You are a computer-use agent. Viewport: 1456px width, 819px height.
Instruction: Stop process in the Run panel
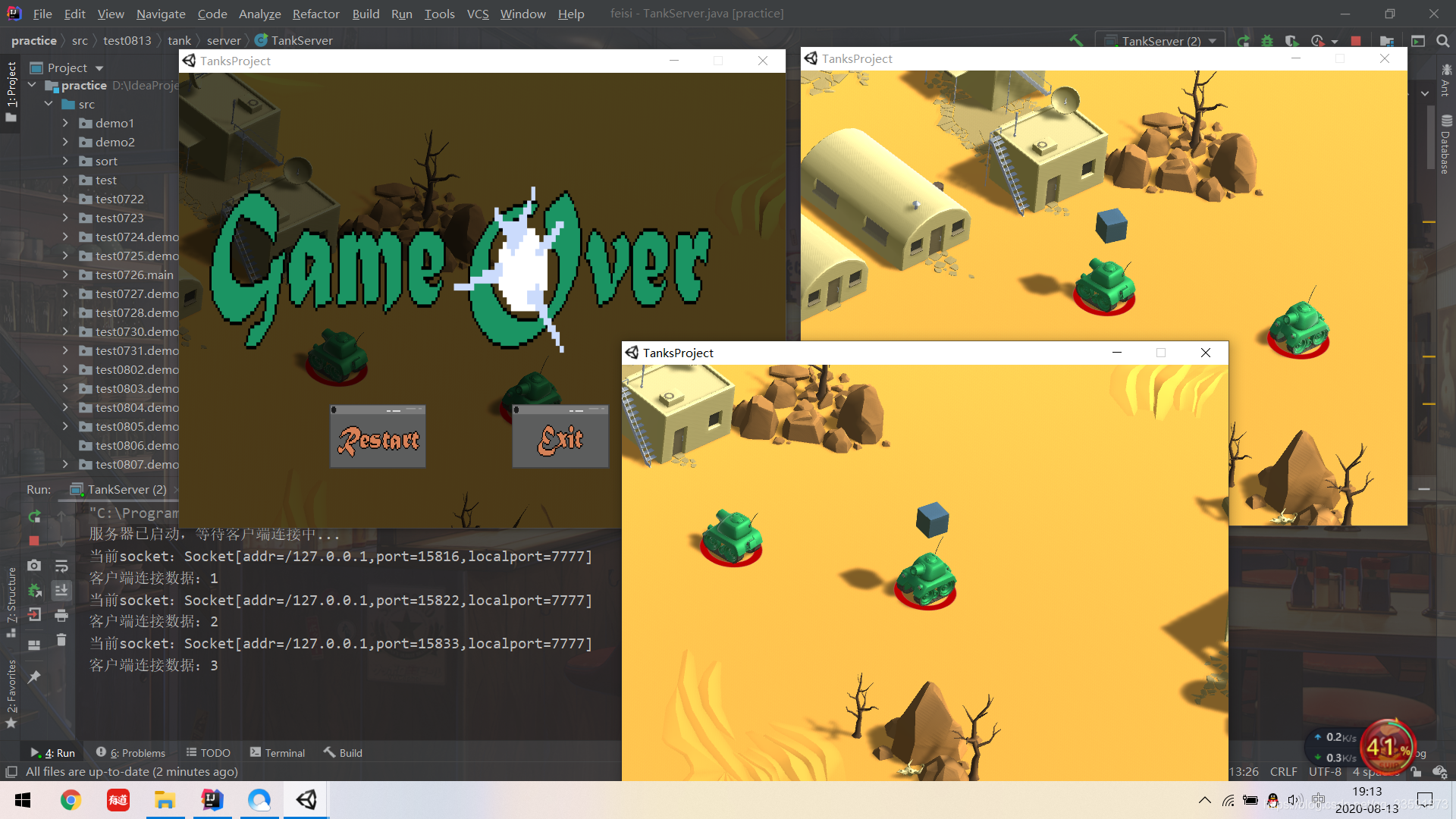34,541
